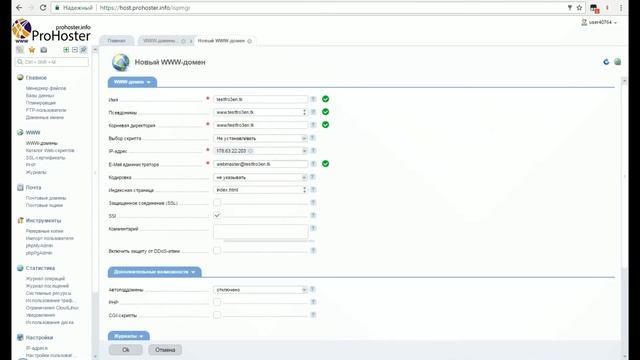Viewport: 640px width, 360px height.
Task: Collapse the Дополнительные возможности section
Action: [155, 272]
